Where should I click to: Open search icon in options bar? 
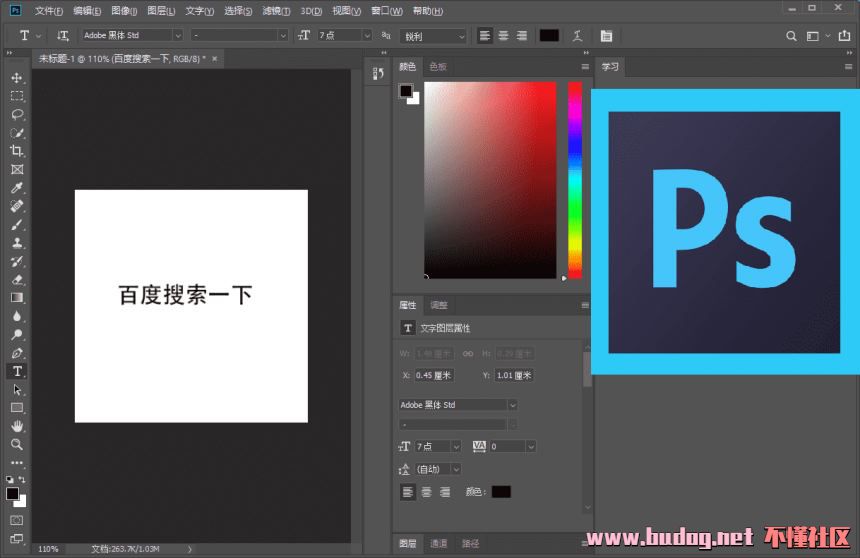click(791, 36)
